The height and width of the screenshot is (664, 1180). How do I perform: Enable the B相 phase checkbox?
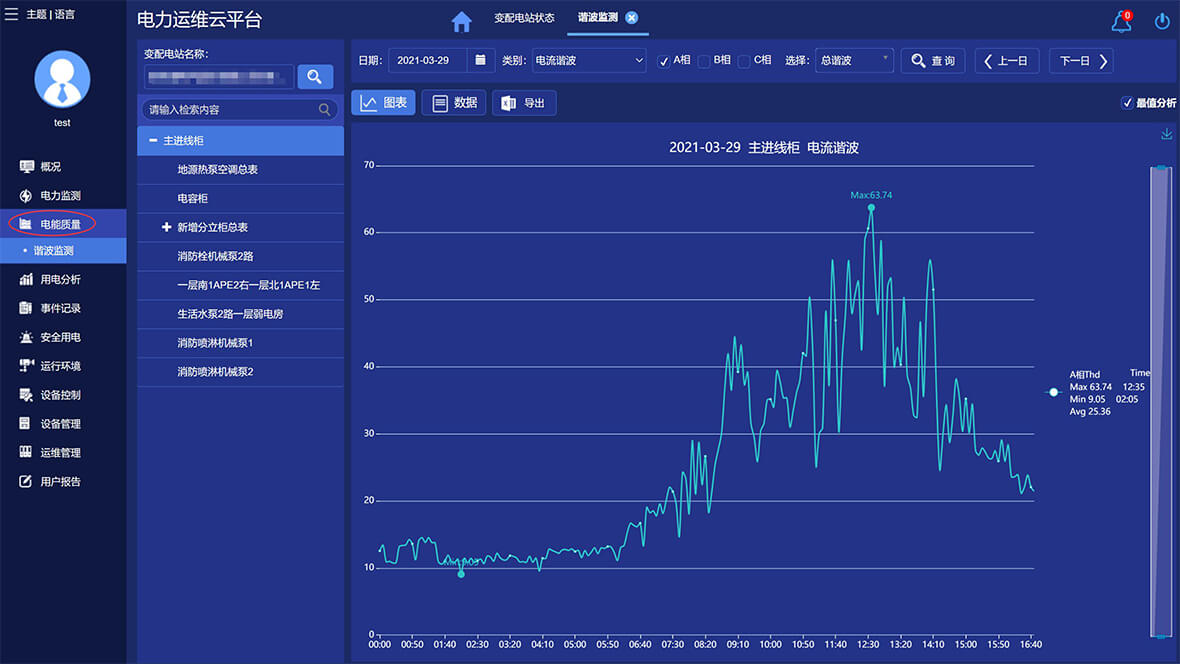tap(704, 61)
